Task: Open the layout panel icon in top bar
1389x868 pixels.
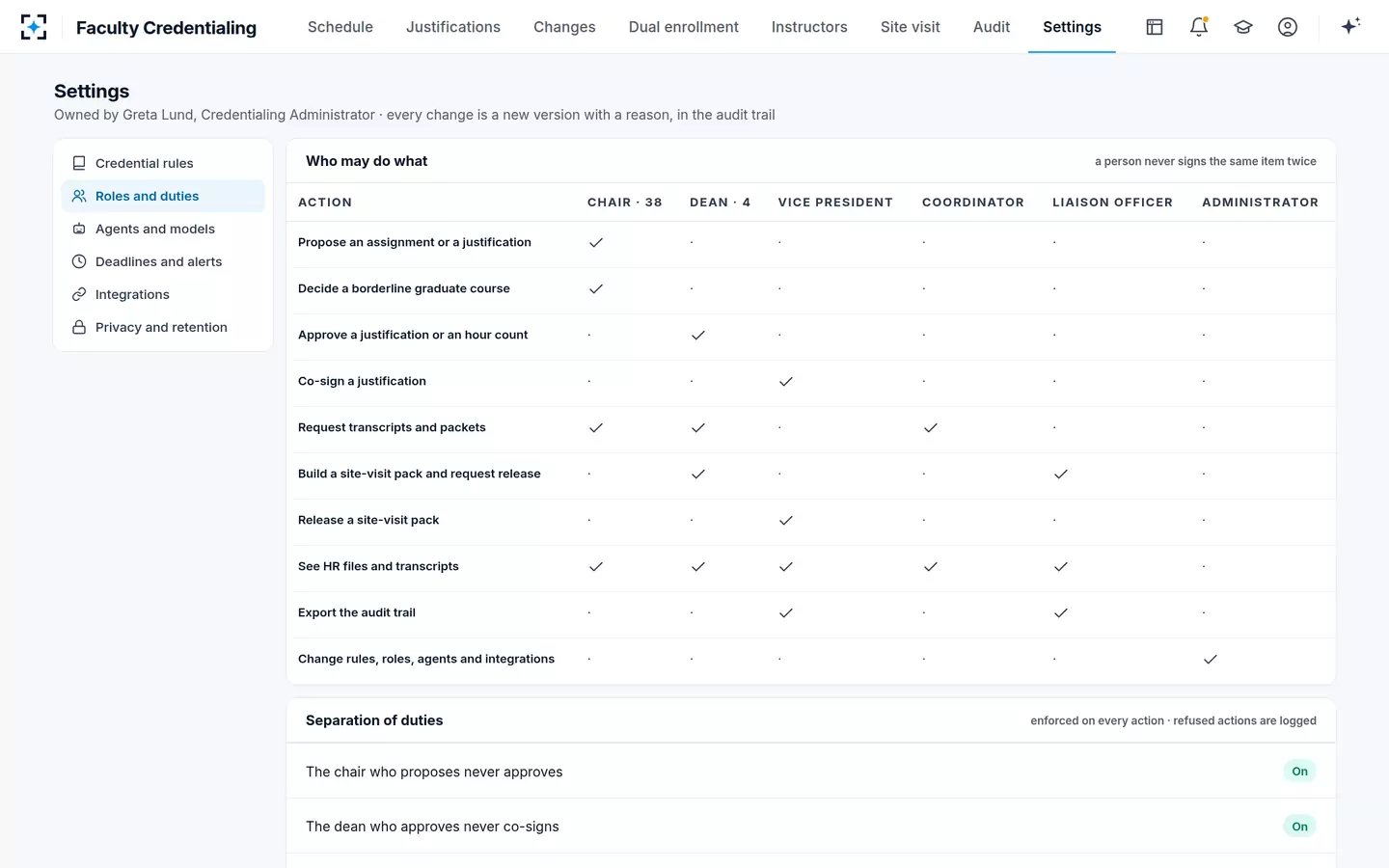Action: click(1155, 27)
